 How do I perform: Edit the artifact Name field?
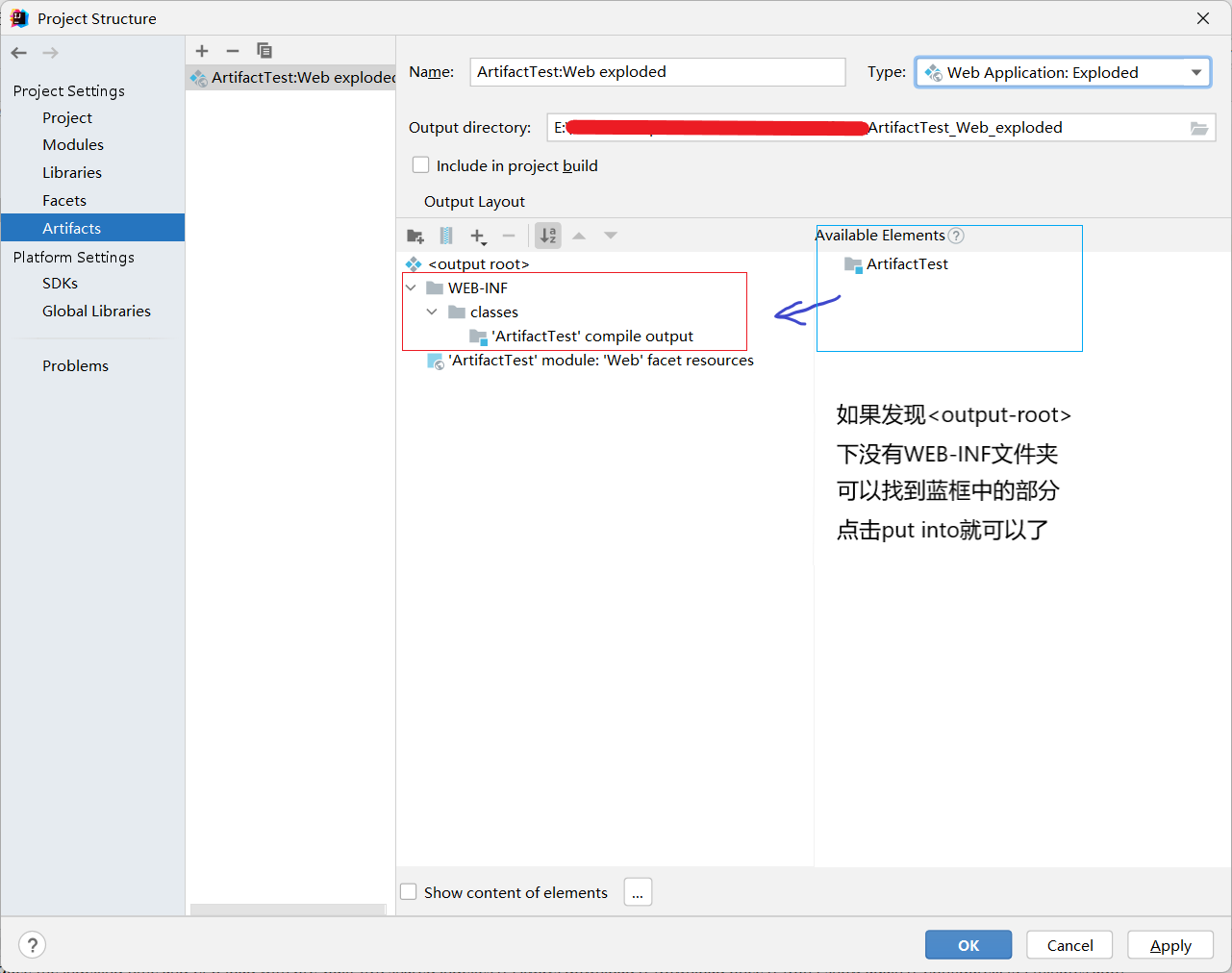(658, 72)
